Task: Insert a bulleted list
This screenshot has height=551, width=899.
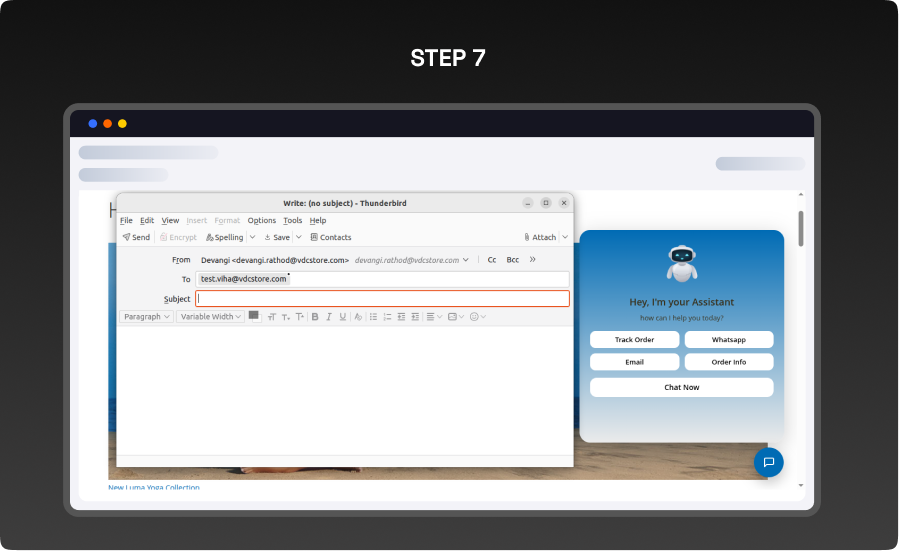Action: 373,317
